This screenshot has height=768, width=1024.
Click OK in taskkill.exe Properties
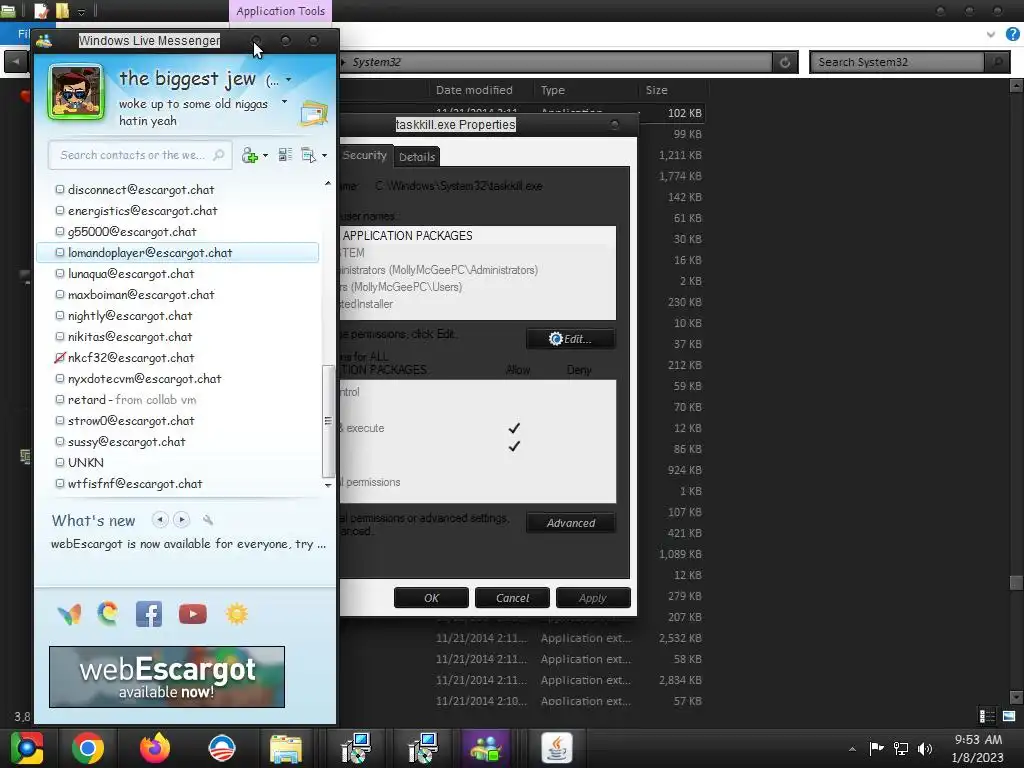pyautogui.click(x=431, y=598)
